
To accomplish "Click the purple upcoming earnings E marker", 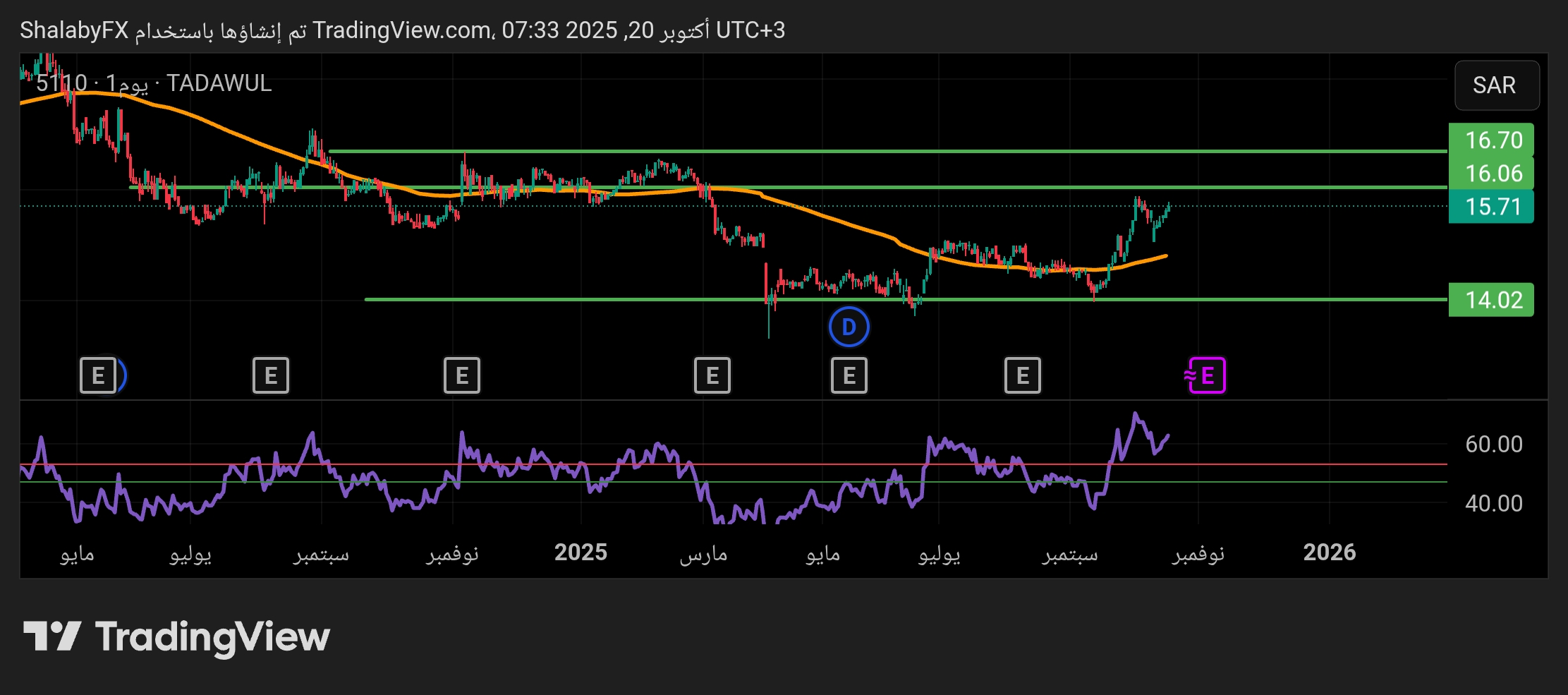I will pyautogui.click(x=1206, y=375).
